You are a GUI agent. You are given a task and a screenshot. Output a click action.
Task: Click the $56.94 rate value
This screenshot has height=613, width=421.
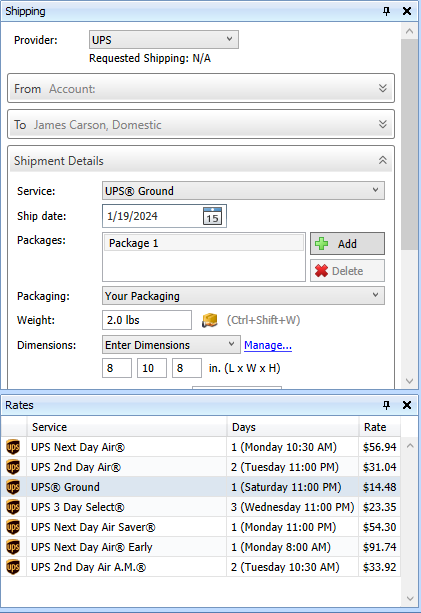pos(379,447)
